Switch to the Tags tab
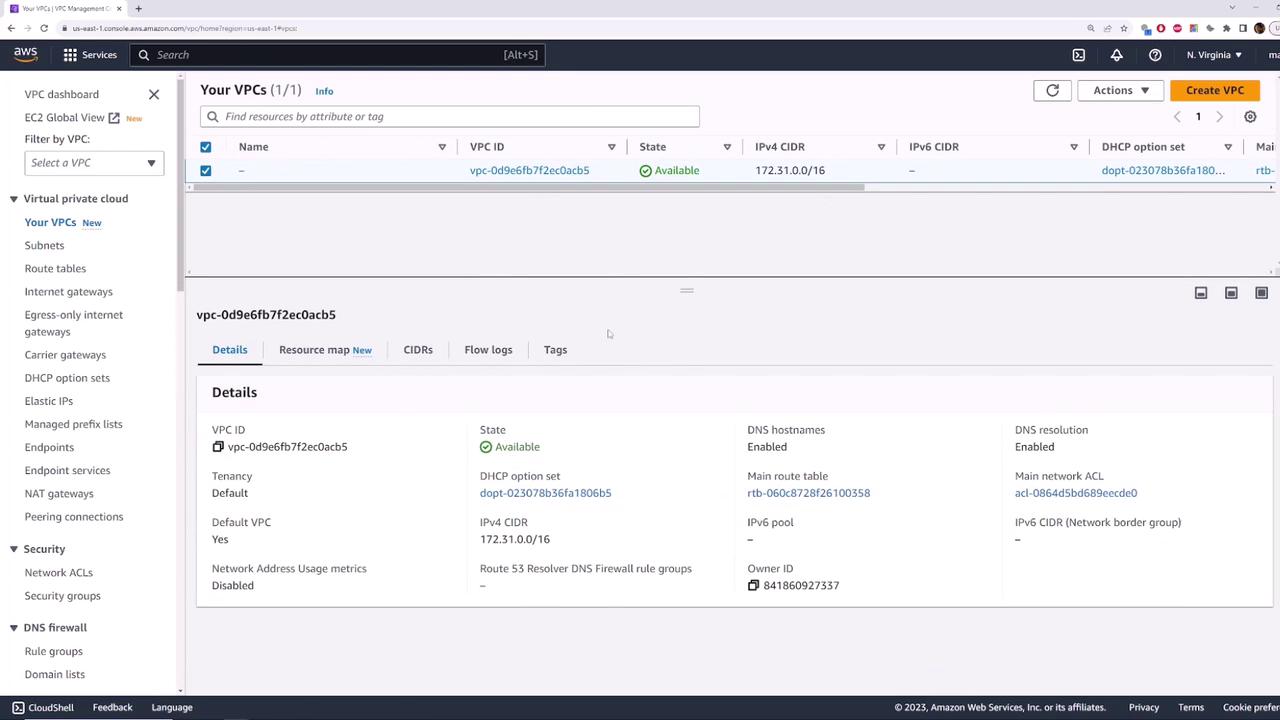 click(x=555, y=350)
